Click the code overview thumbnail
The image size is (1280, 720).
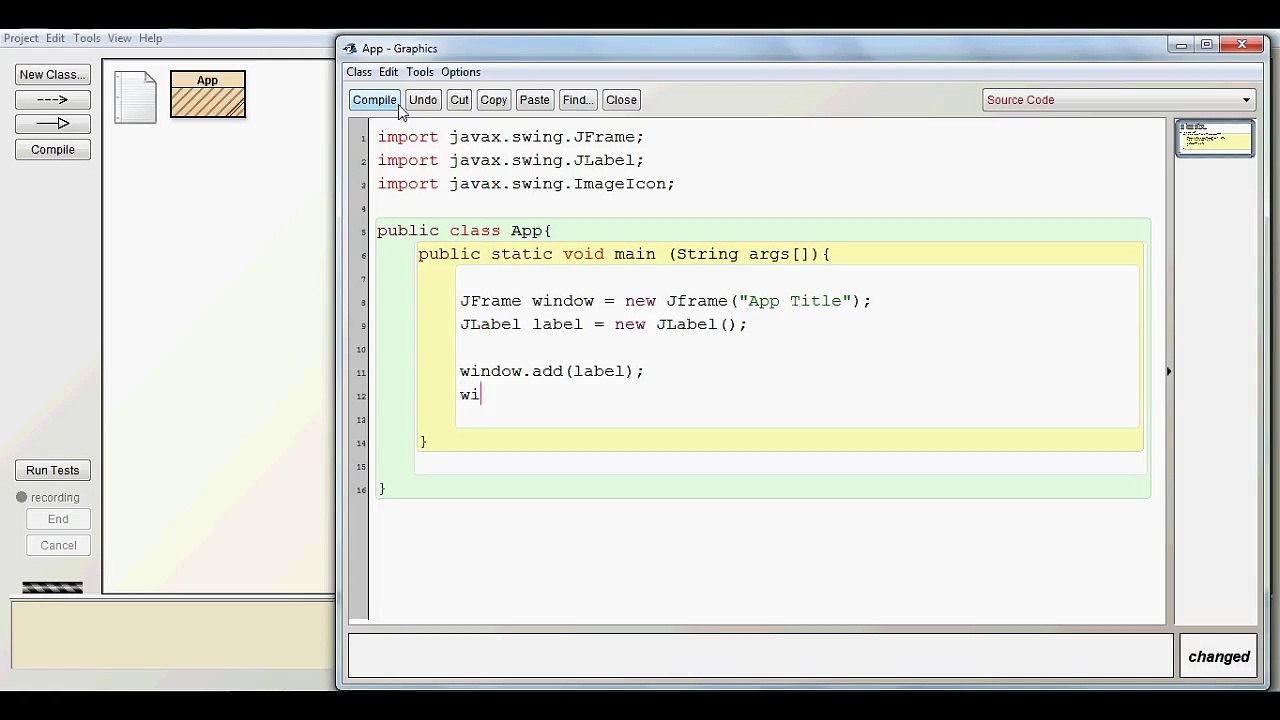pyautogui.click(x=1214, y=138)
